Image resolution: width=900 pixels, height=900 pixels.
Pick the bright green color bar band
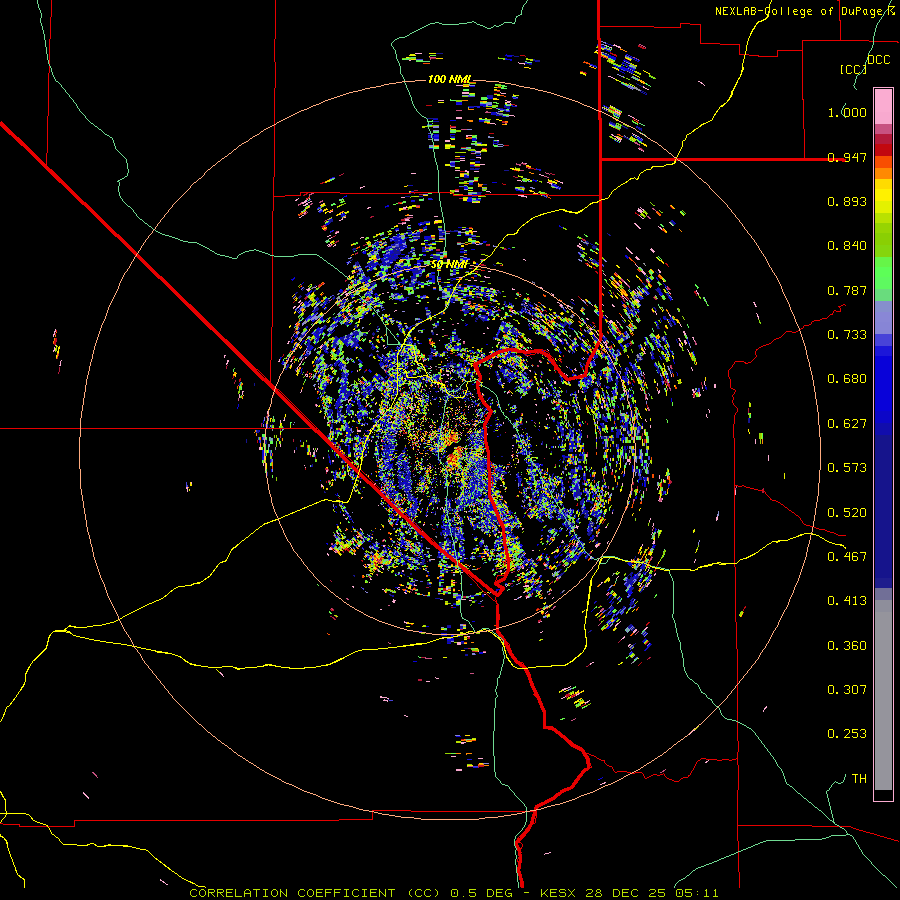(883, 273)
